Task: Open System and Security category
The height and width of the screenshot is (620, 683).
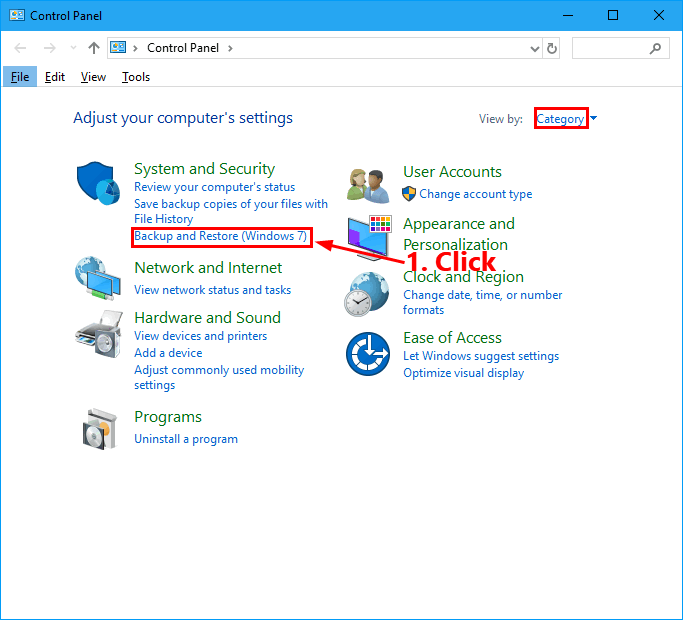Action: pos(204,169)
